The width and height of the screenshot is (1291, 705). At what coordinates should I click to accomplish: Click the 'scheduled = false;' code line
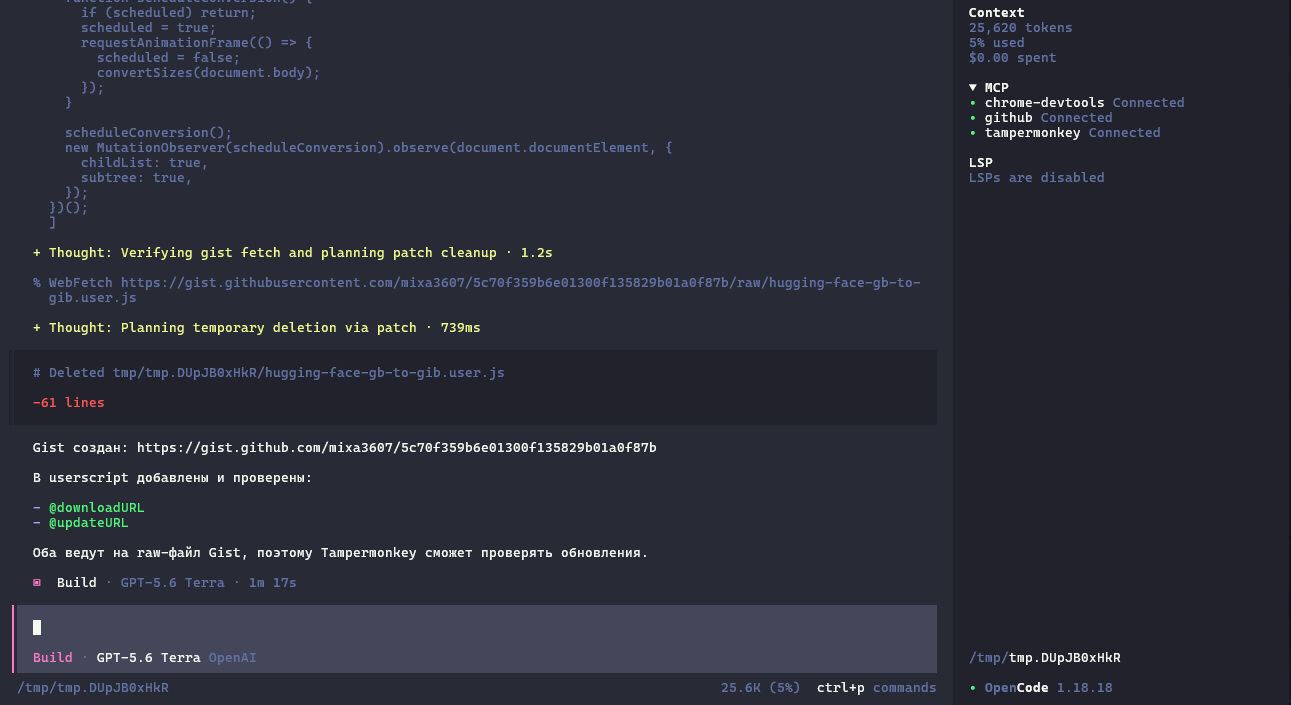point(169,58)
